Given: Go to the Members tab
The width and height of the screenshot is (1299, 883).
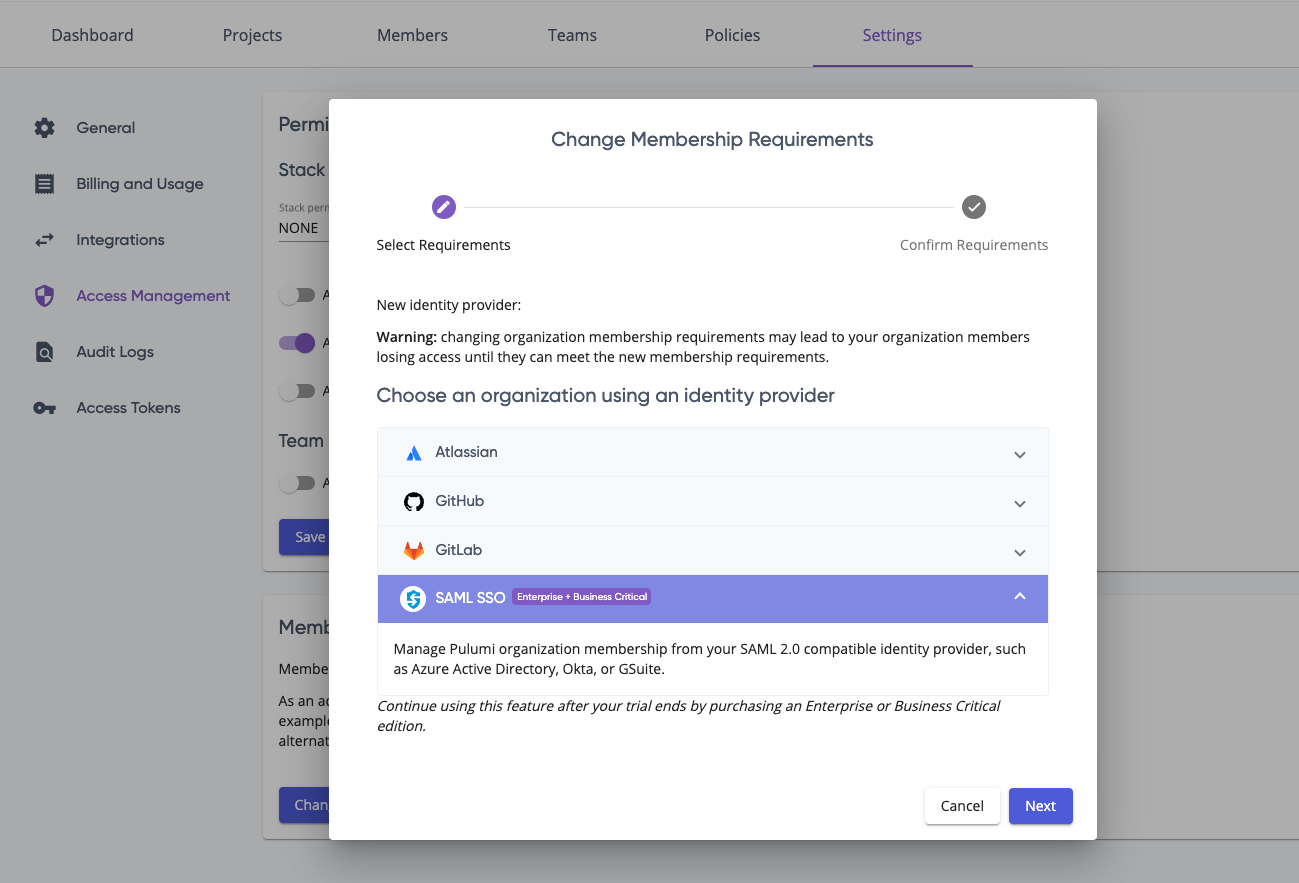Looking at the screenshot, I should 412,35.
